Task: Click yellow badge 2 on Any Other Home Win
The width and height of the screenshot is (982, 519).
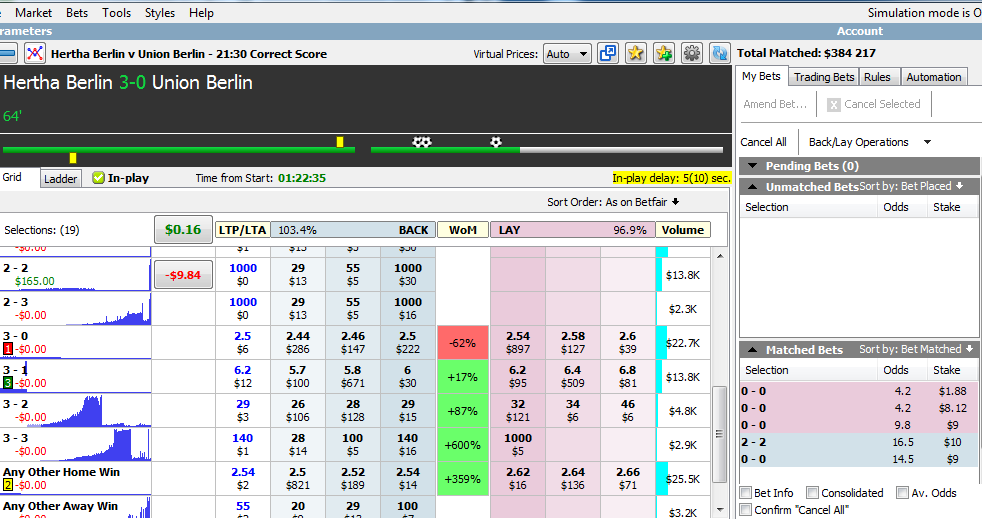Action: pyautogui.click(x=8, y=485)
